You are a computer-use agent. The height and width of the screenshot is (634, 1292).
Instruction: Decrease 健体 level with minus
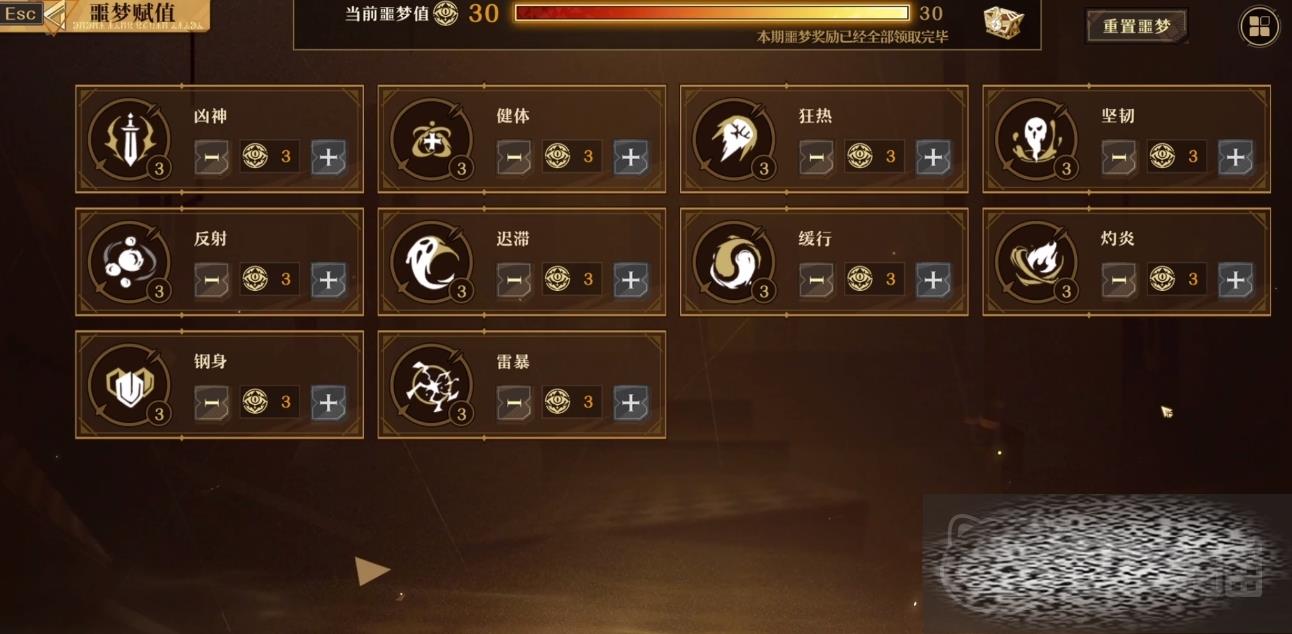514,157
